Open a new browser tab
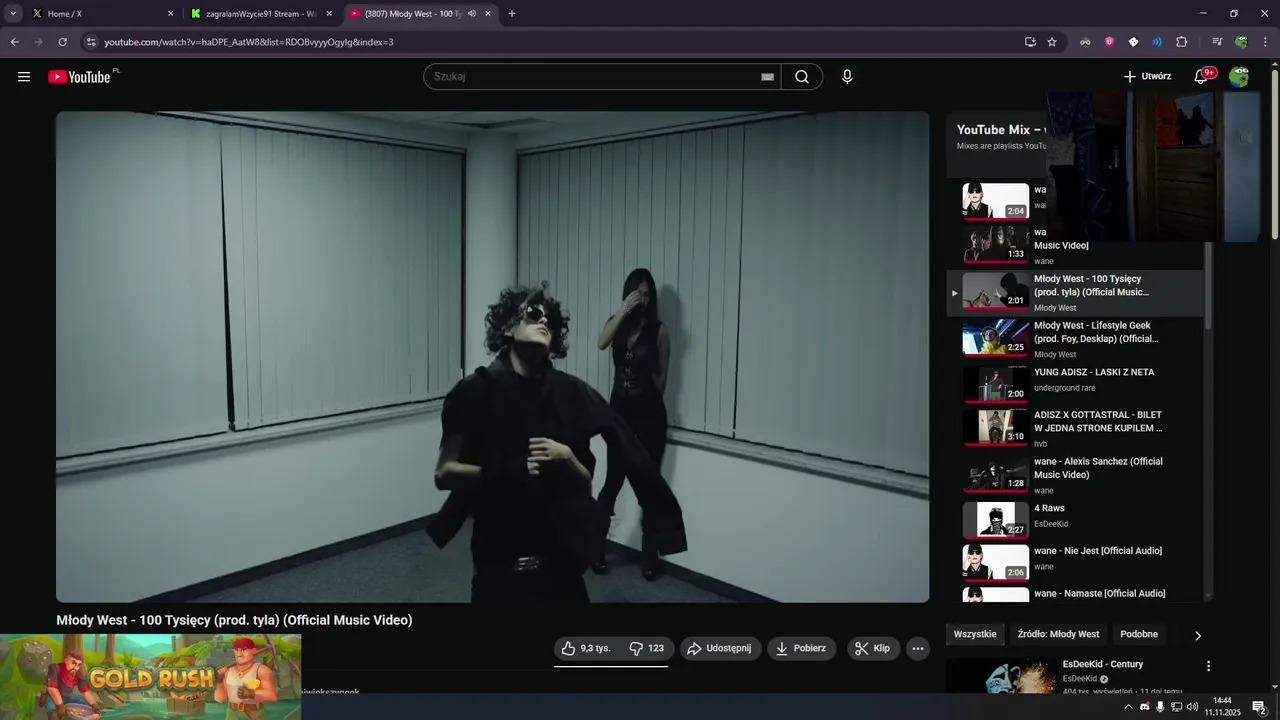1280x720 pixels. pyautogui.click(x=512, y=14)
